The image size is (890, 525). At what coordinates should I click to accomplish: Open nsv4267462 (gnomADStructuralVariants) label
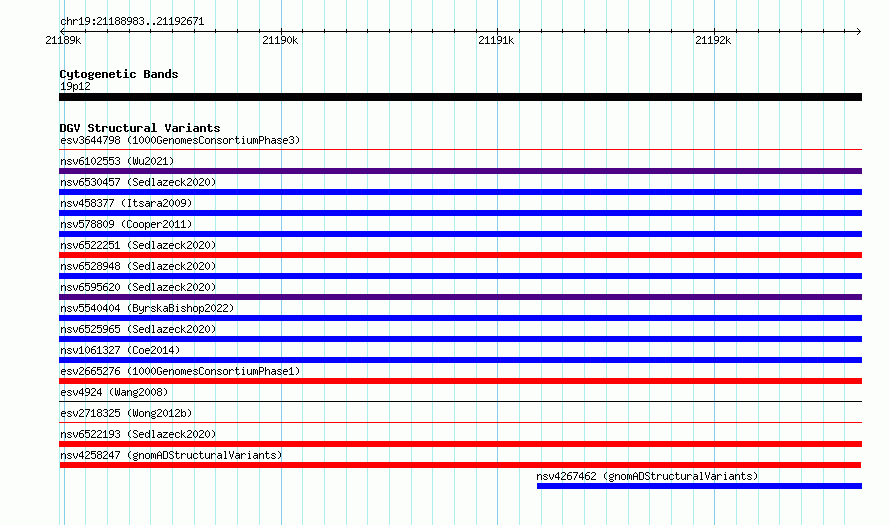tap(647, 476)
